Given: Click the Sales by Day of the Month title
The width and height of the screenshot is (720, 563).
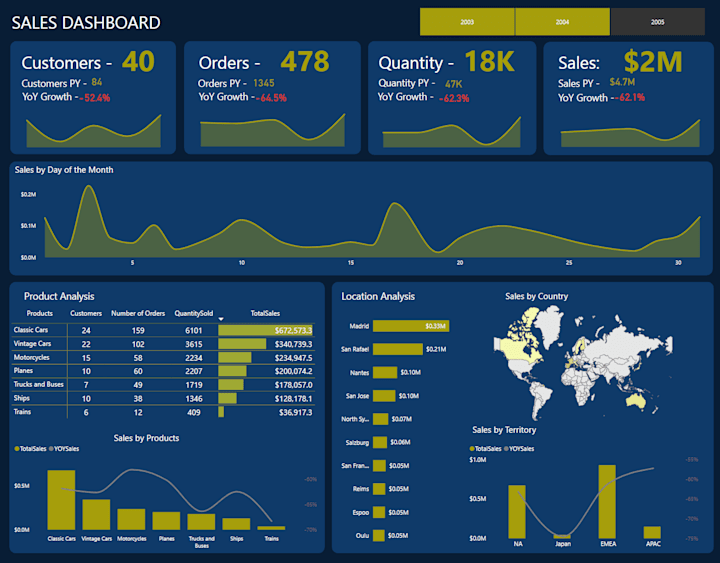Looking at the screenshot, I should click(x=64, y=170).
